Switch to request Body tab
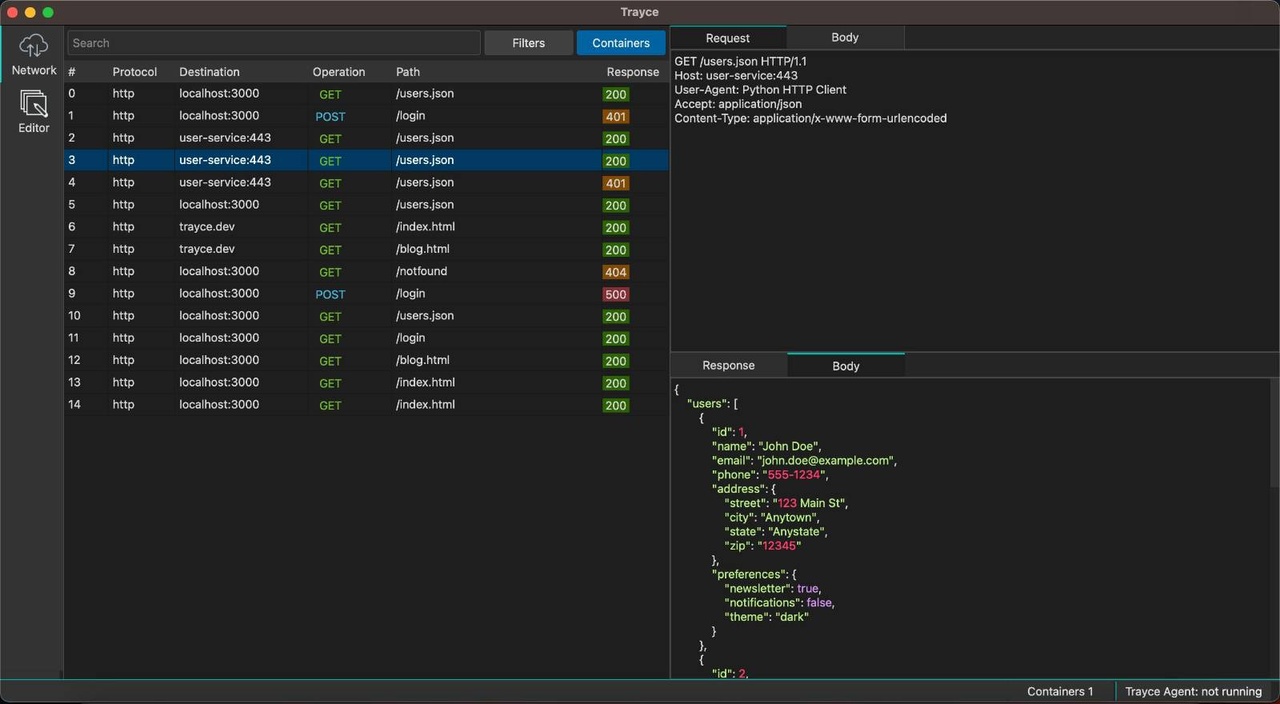 pyautogui.click(x=845, y=38)
